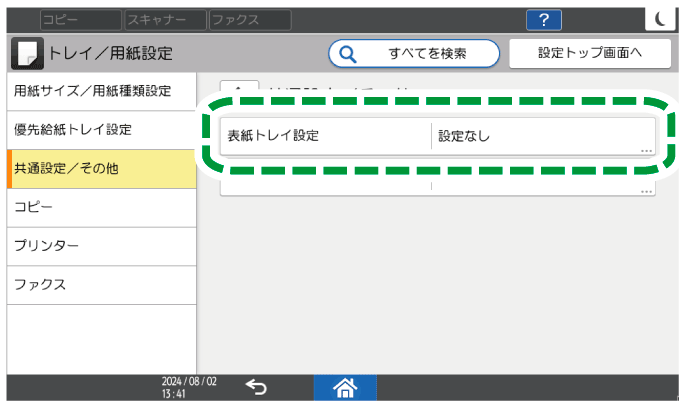
Task: Tap the energy saver moon icon
Action: [x=660, y=19]
